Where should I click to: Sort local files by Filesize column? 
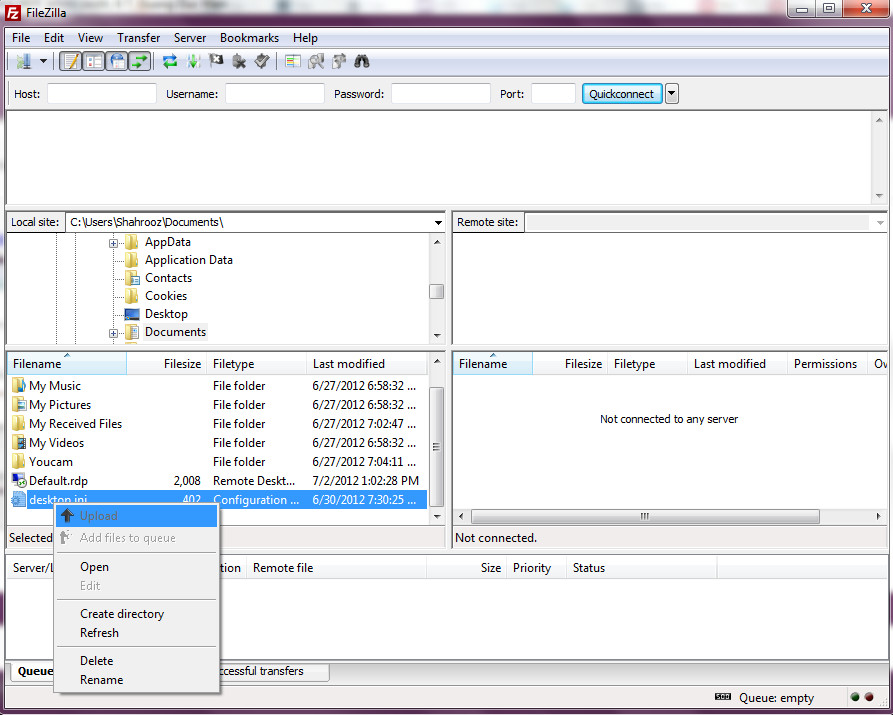(166, 363)
